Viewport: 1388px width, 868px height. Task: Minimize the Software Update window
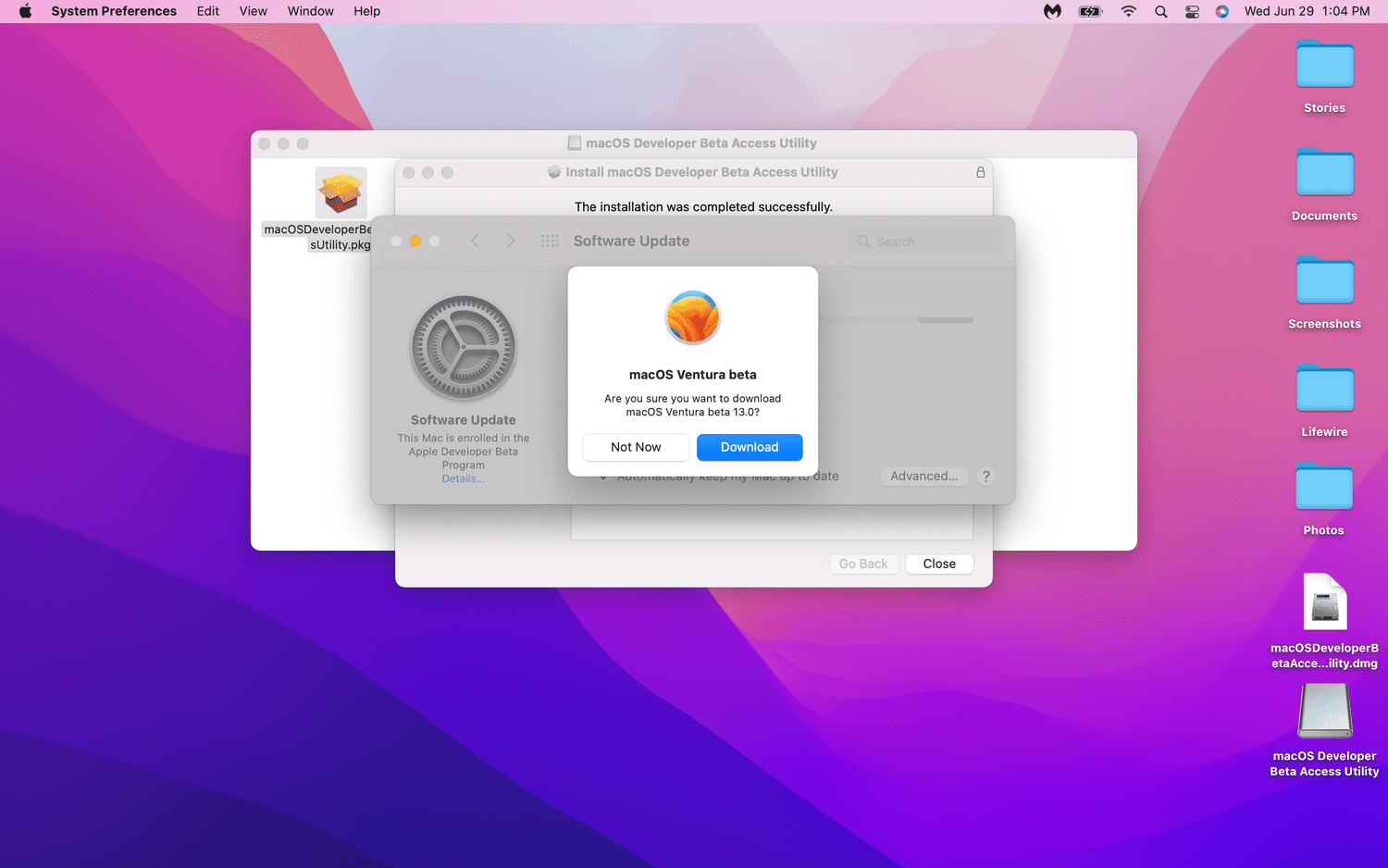[415, 241]
